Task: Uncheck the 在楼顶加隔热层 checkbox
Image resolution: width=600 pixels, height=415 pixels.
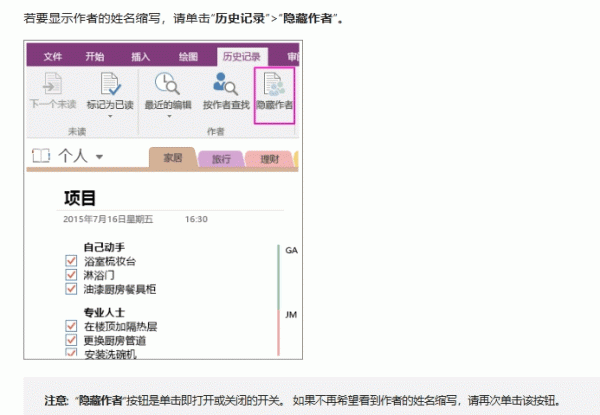Action: coord(71,326)
